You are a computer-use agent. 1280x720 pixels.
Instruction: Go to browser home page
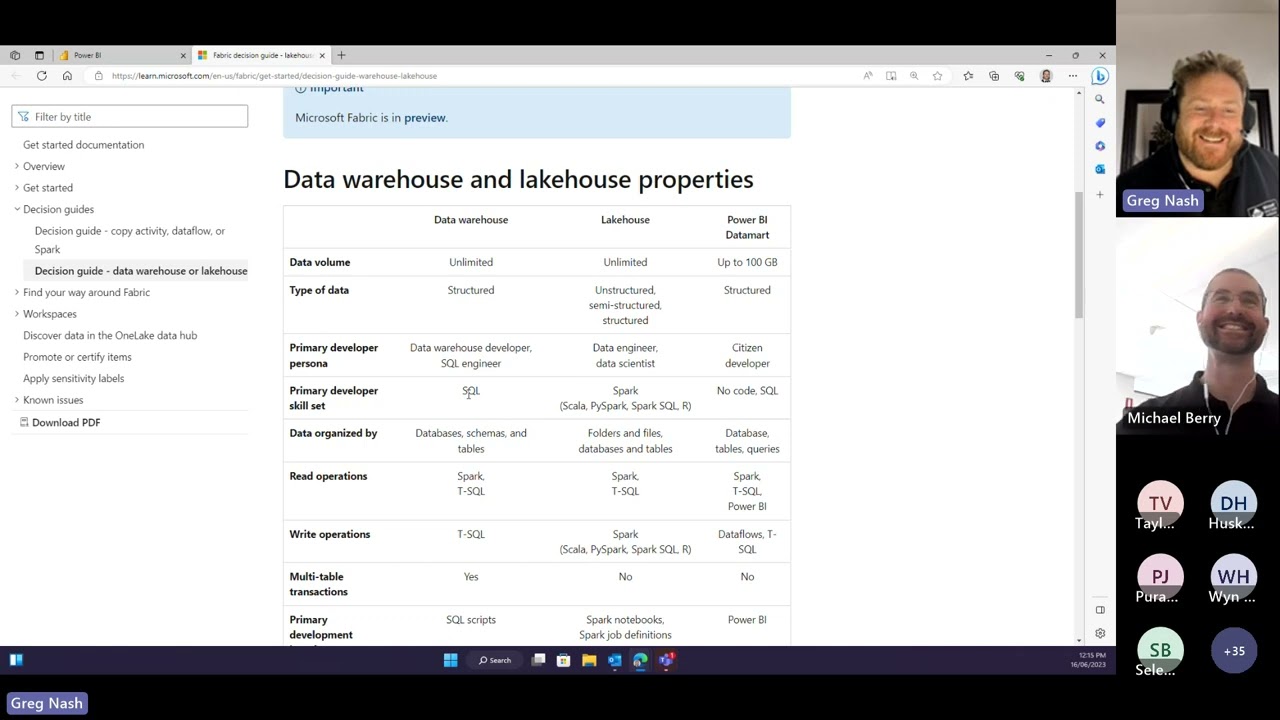tap(67, 76)
